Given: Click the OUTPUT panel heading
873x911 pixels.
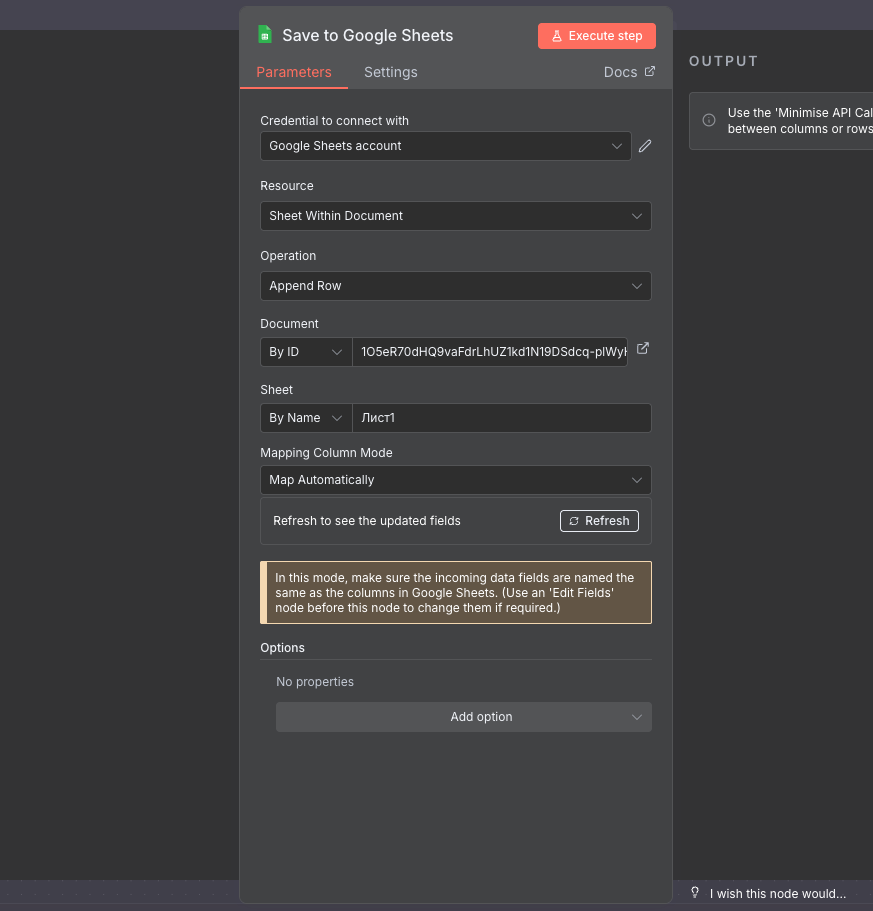Looking at the screenshot, I should coord(723,61).
